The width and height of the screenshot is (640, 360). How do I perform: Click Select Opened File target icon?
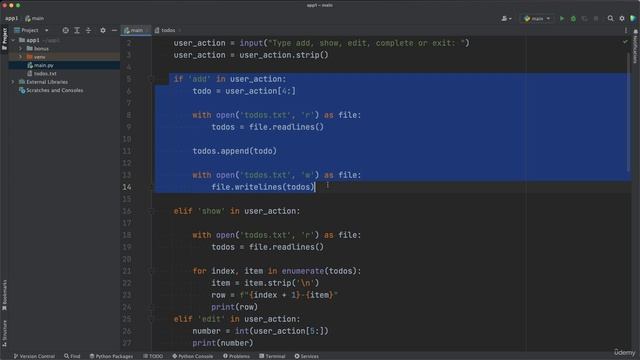tap(65, 30)
